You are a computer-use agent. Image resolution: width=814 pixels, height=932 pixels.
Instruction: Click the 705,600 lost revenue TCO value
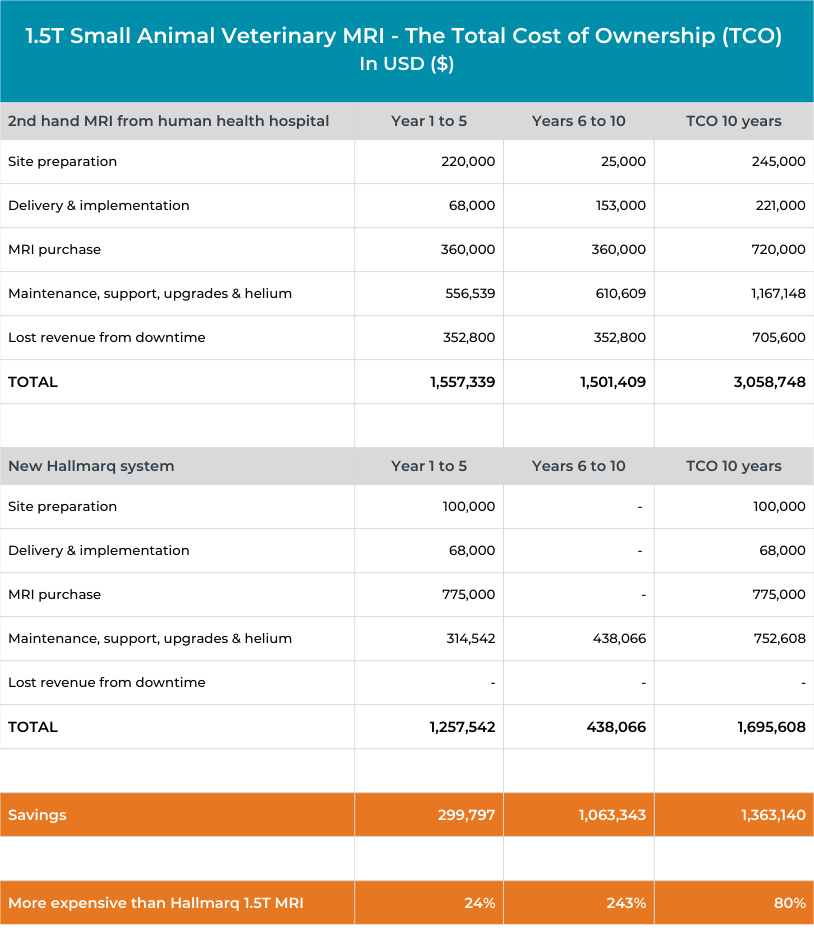click(779, 338)
